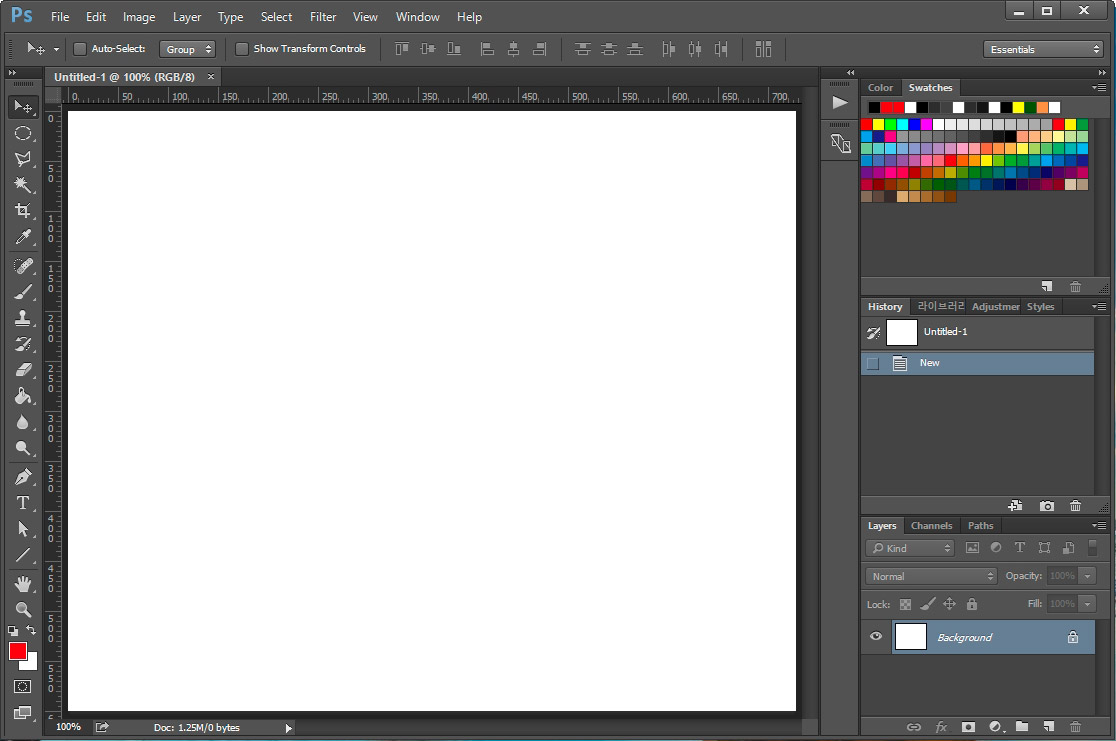Select the Eraser tool

tap(23, 369)
